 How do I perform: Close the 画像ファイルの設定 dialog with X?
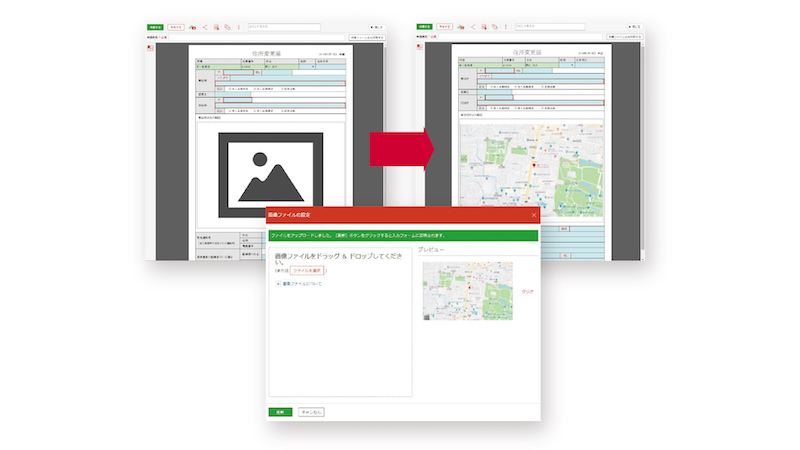coord(533,215)
